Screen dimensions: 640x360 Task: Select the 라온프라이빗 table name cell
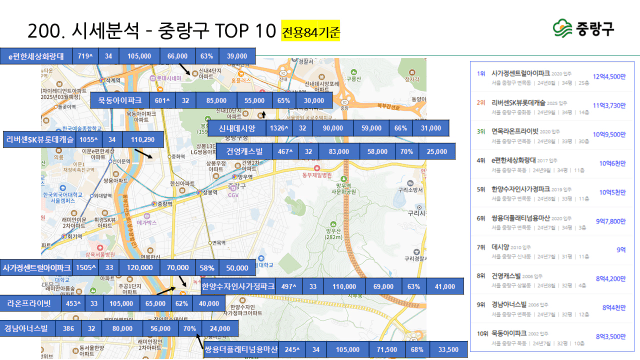[x=31, y=304]
